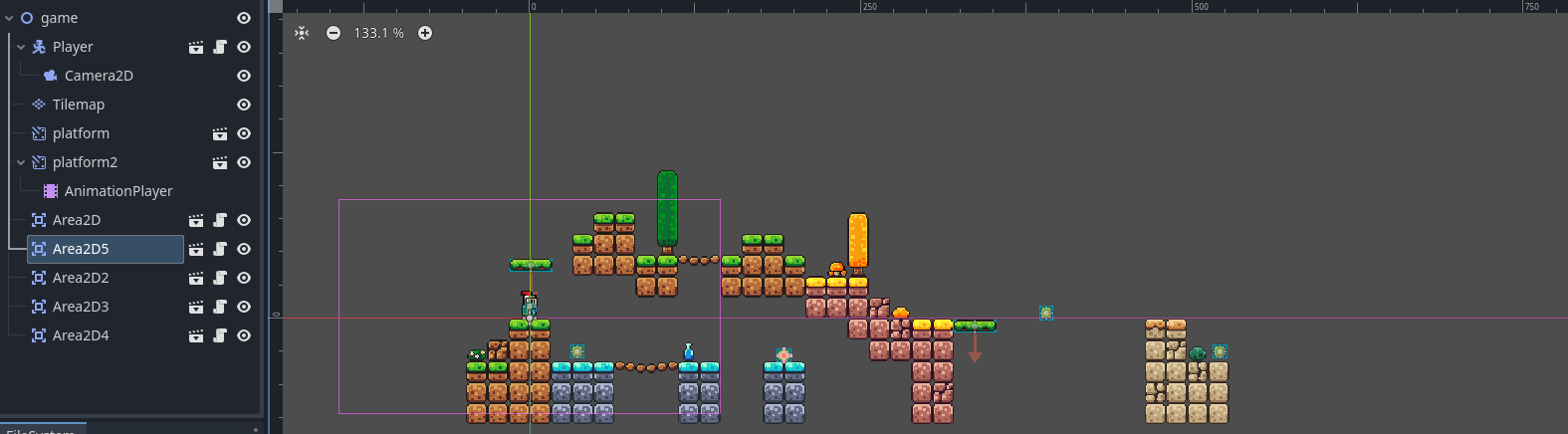1568x434 pixels.
Task: Select the Area2D4 node
Action: [x=81, y=335]
